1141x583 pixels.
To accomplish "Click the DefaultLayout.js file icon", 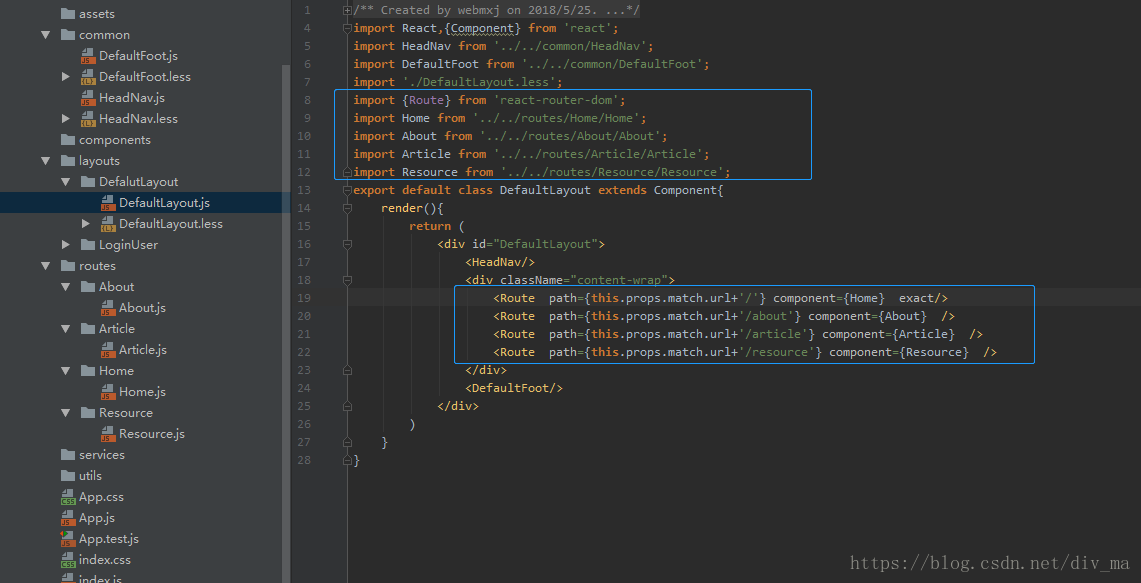I will point(108,203).
